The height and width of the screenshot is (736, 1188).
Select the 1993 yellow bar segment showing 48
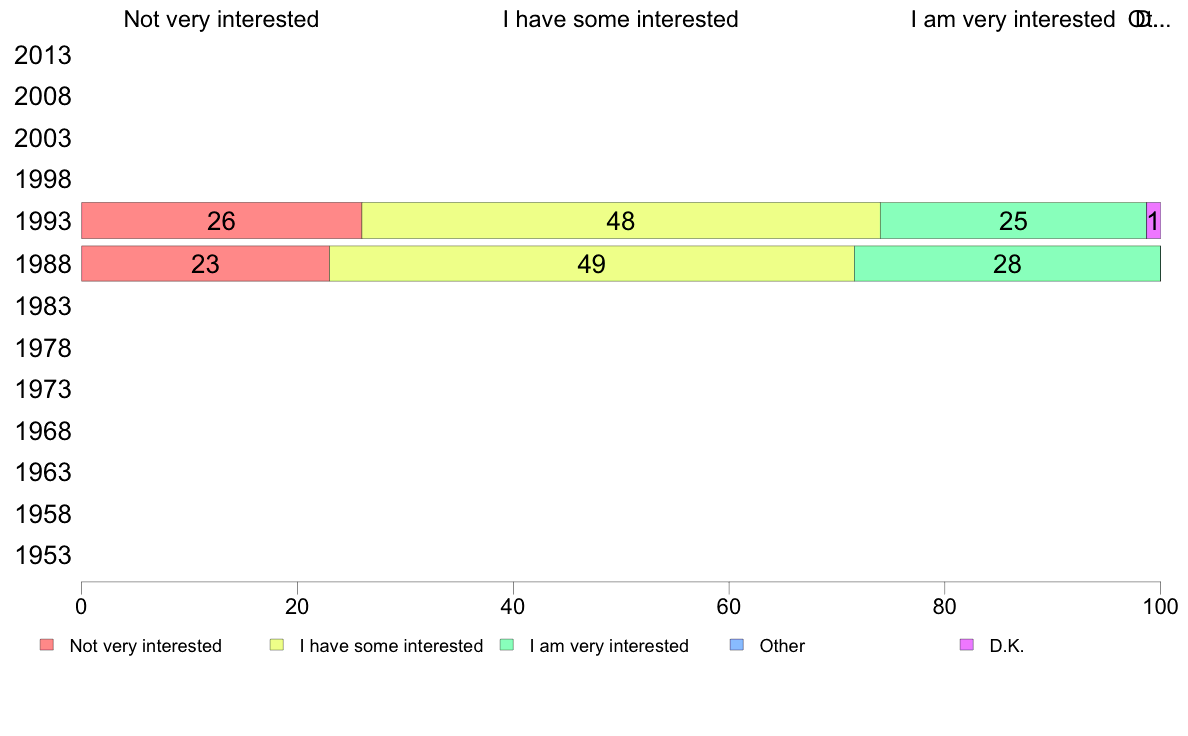pyautogui.click(x=621, y=221)
